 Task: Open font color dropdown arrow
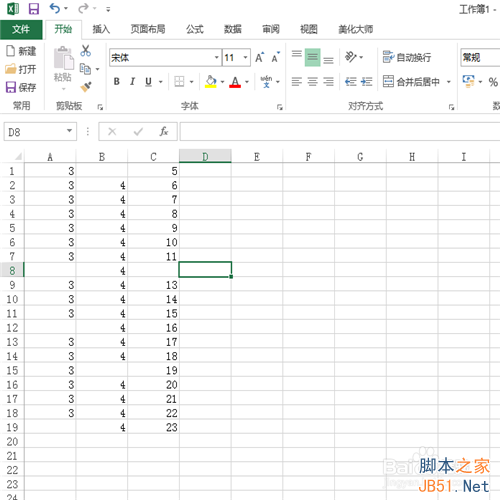click(x=247, y=82)
